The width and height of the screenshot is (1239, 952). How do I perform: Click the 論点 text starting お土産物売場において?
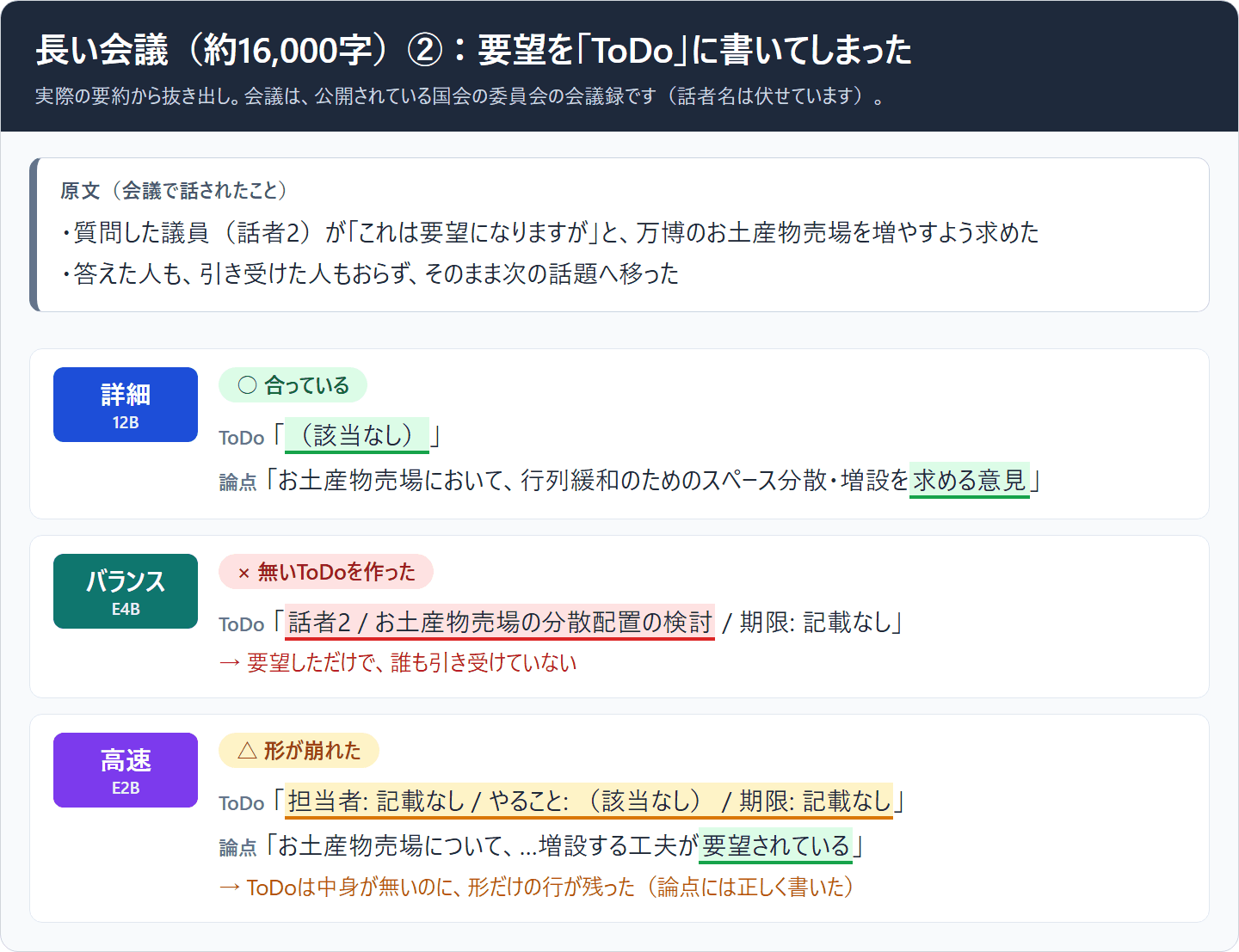coord(653,480)
